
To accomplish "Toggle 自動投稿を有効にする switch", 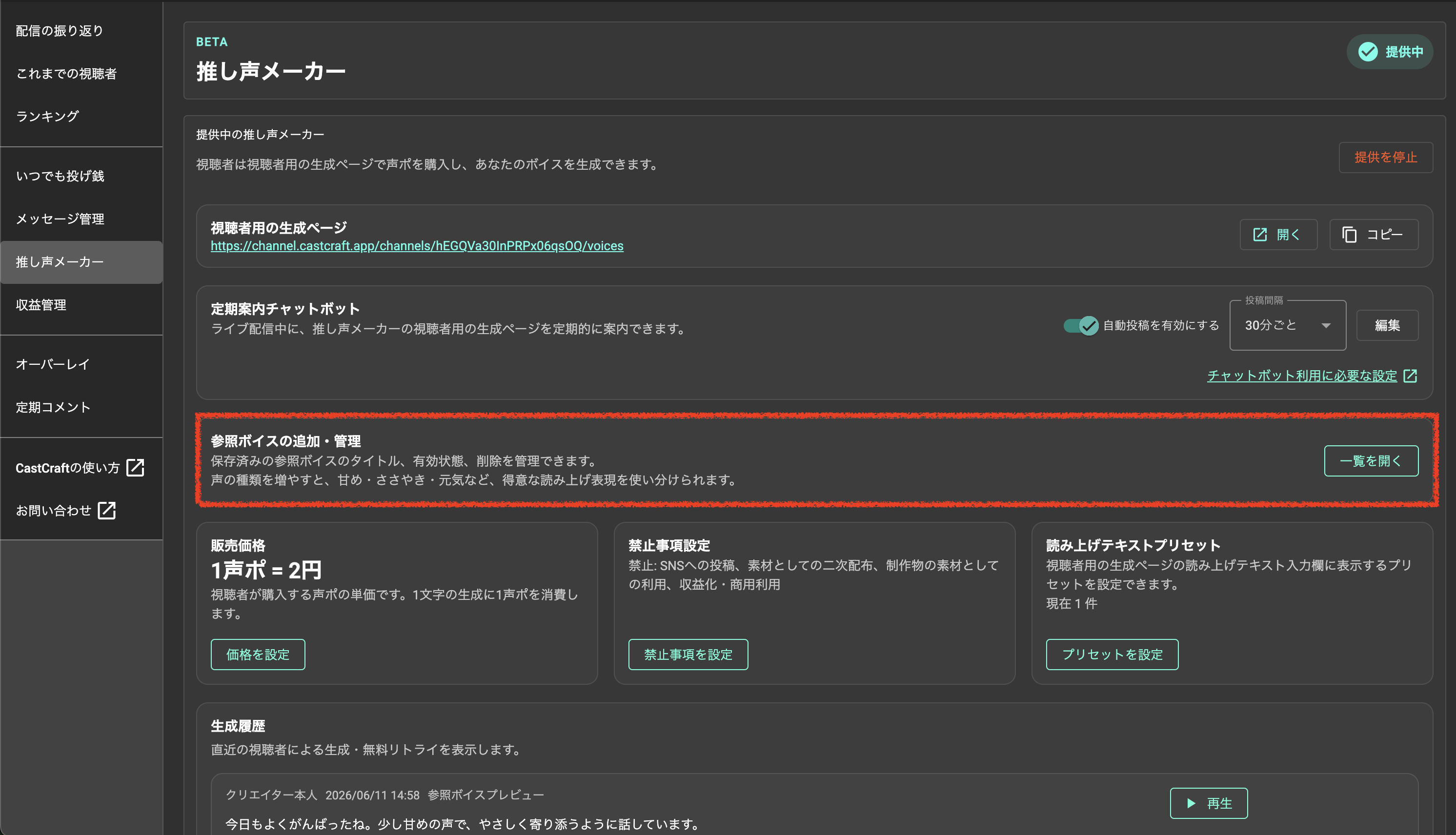I will (1080, 326).
